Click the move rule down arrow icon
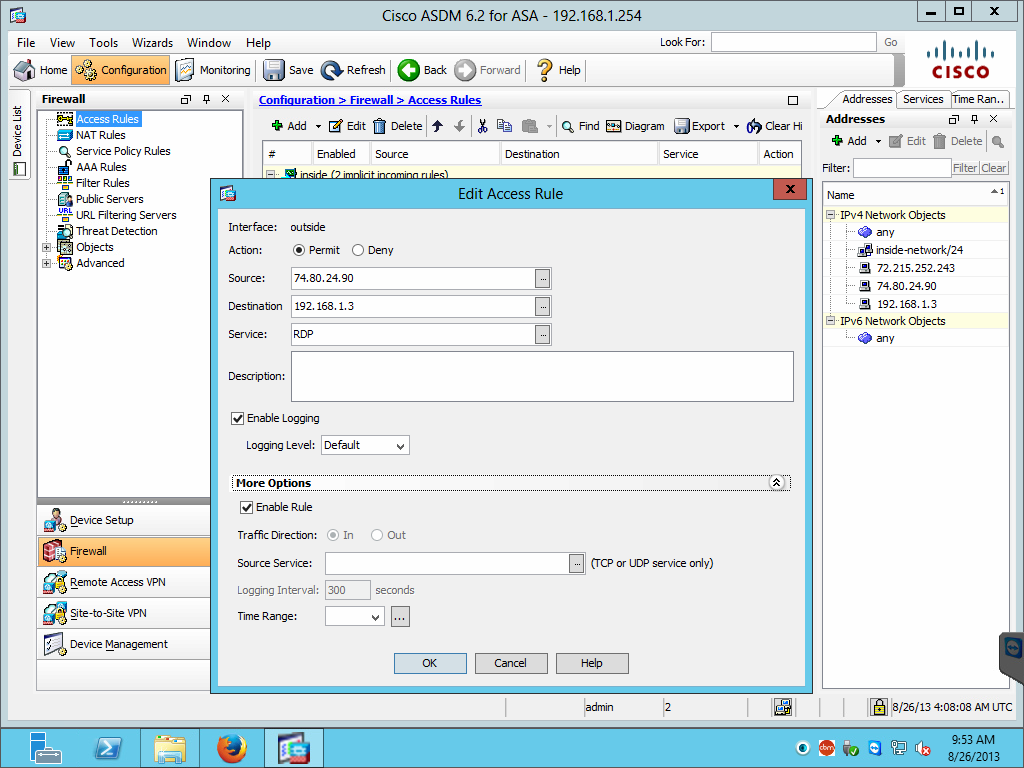Image resolution: width=1024 pixels, height=768 pixels. pos(459,126)
